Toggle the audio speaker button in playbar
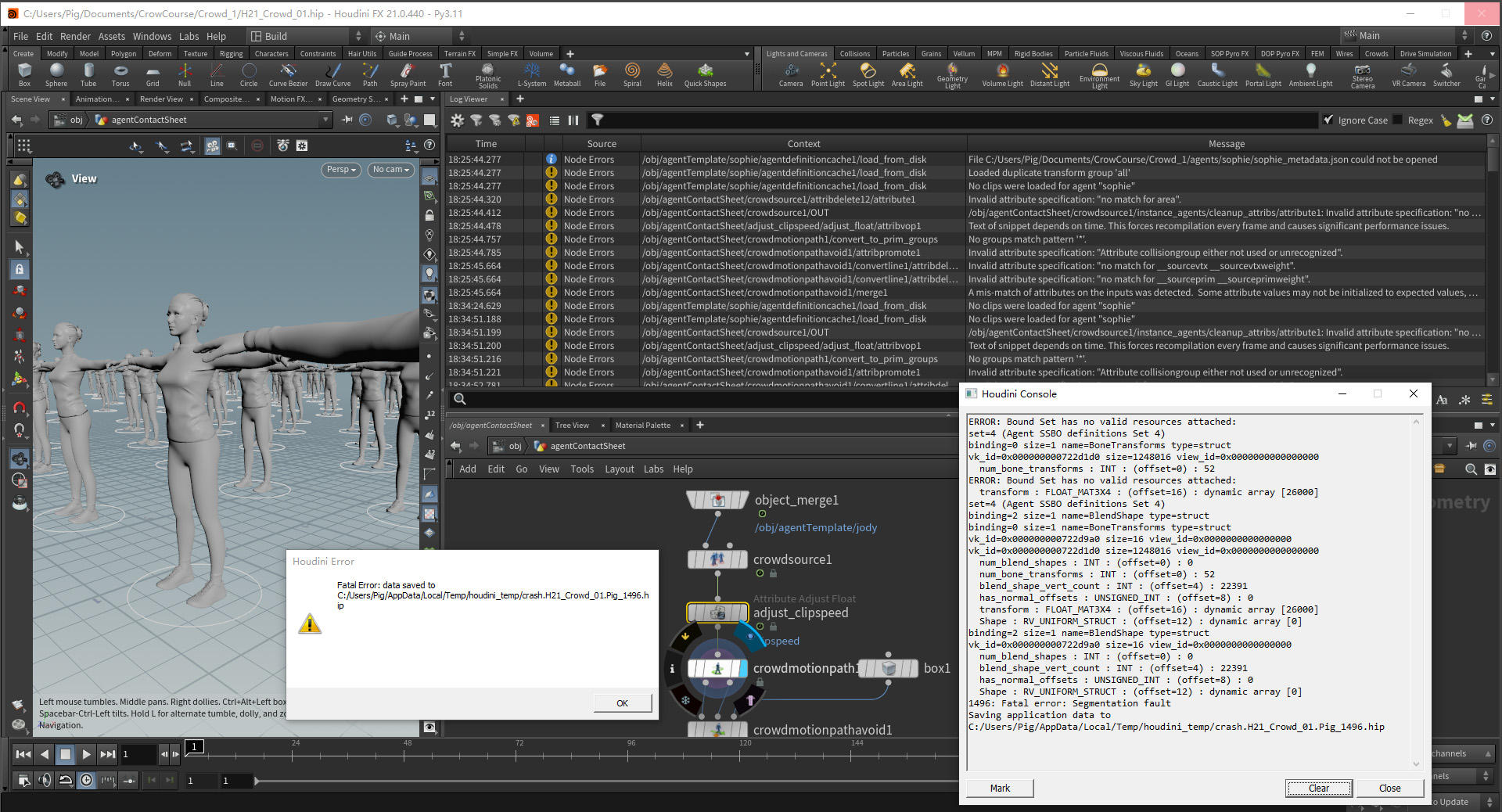The width and height of the screenshot is (1502, 812). coord(45,780)
